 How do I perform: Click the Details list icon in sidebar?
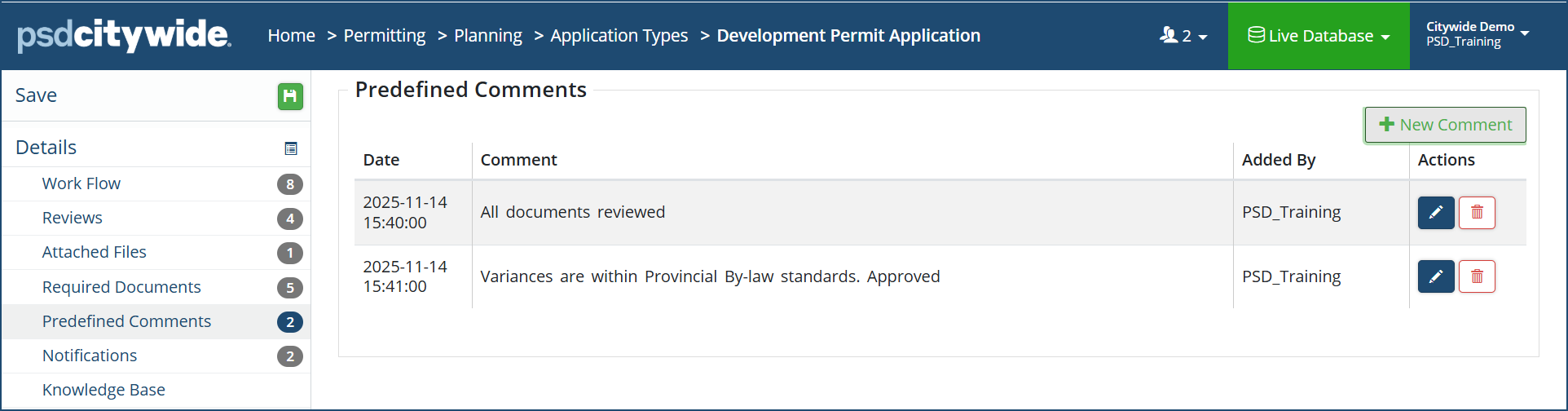pos(291,148)
